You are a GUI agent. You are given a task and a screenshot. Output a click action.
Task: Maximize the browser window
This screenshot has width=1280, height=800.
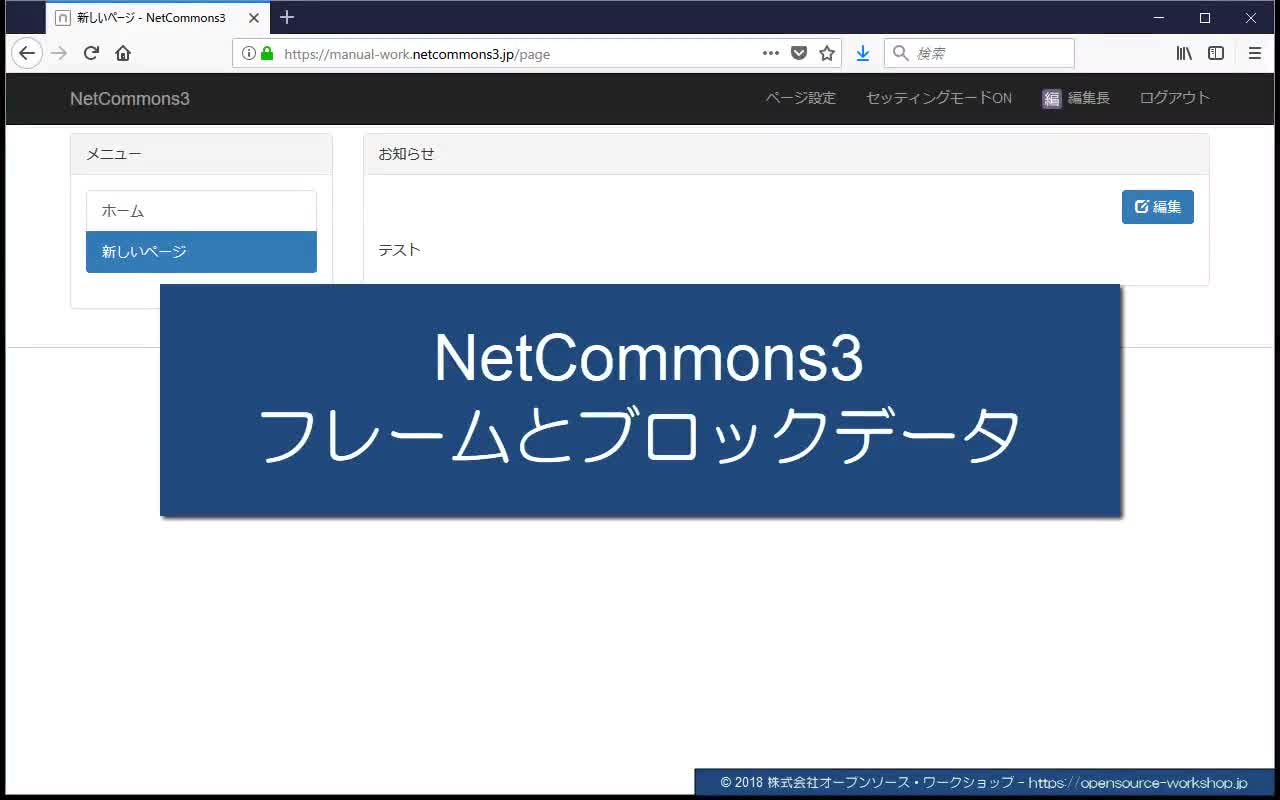point(1205,18)
